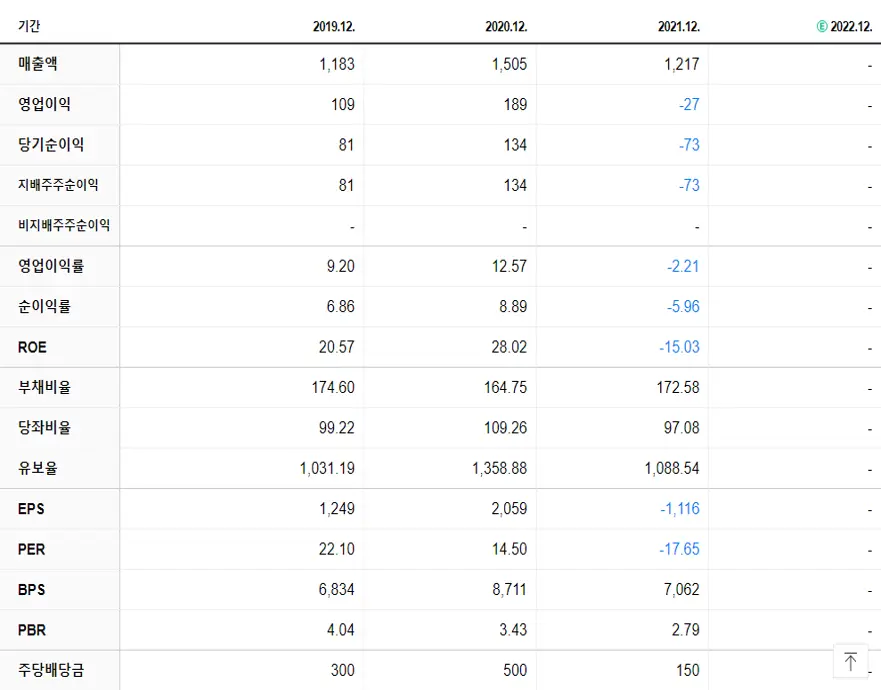This screenshot has height=690, width=881.
Task: Click the PER value -17.65
Action: pyautogui.click(x=679, y=550)
